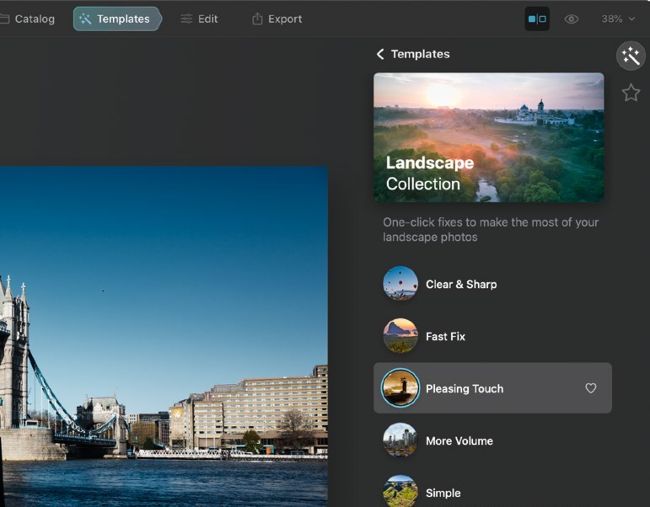Open the Export tab
This screenshot has width=650, height=507.
[x=277, y=19]
